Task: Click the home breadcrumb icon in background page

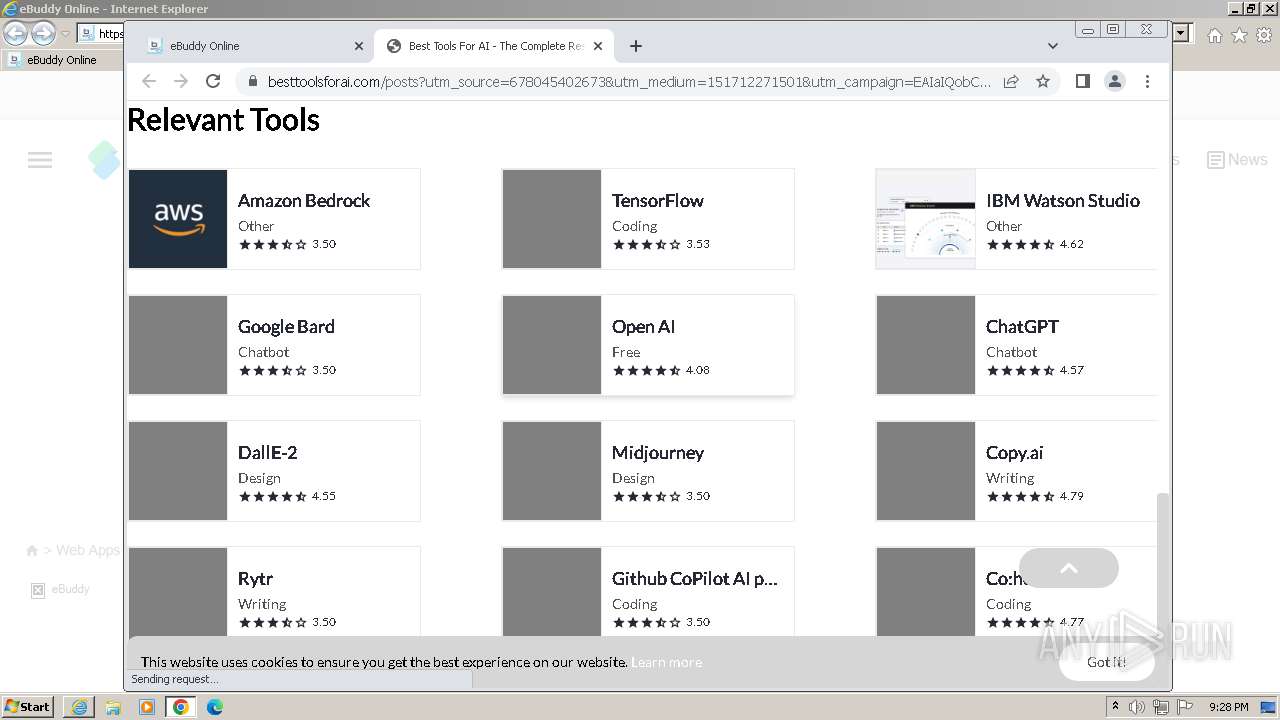Action: coord(32,551)
